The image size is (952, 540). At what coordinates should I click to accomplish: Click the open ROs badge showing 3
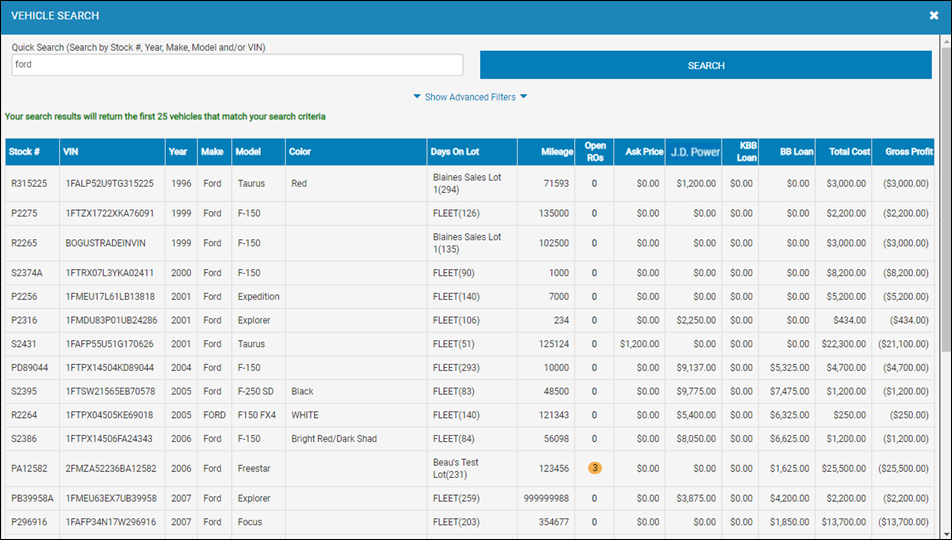pos(594,468)
